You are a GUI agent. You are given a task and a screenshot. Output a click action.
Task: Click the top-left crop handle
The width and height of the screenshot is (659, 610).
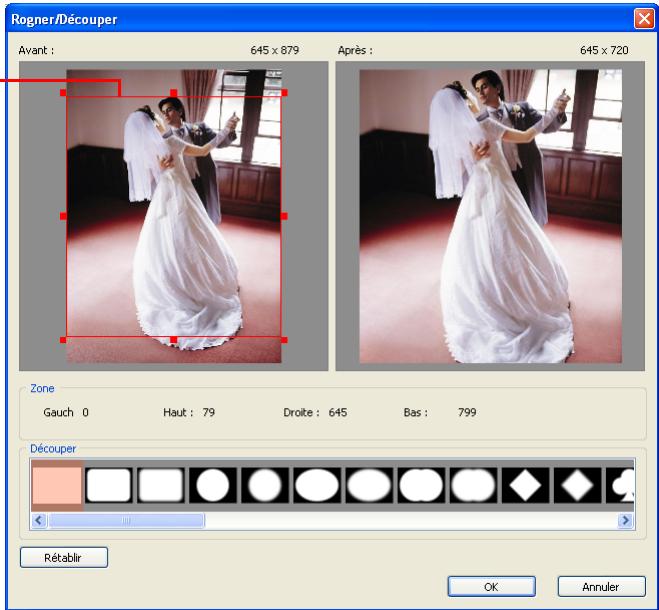[63, 92]
